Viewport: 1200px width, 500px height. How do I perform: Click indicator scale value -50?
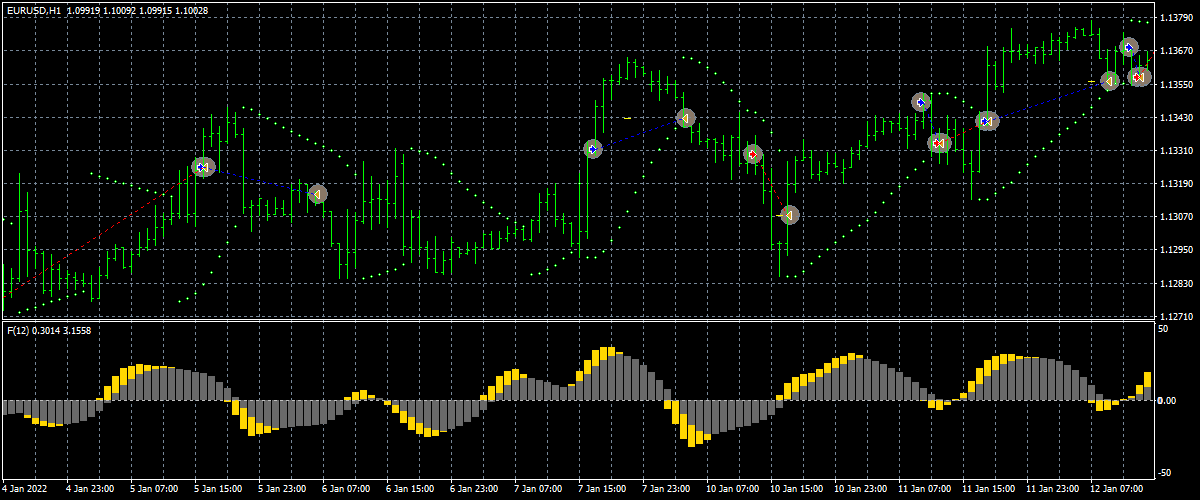click(x=1164, y=473)
